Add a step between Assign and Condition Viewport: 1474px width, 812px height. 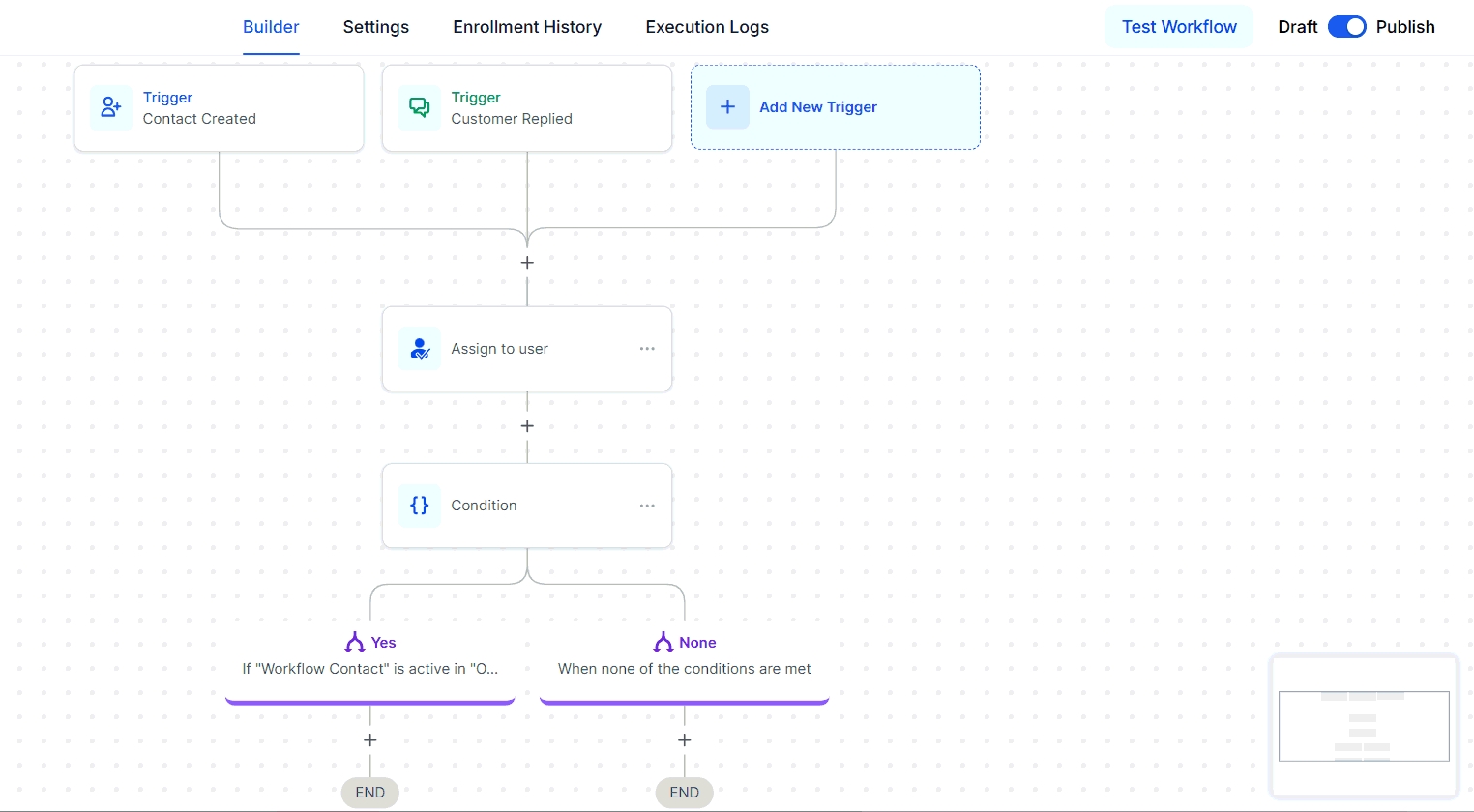coord(527,426)
